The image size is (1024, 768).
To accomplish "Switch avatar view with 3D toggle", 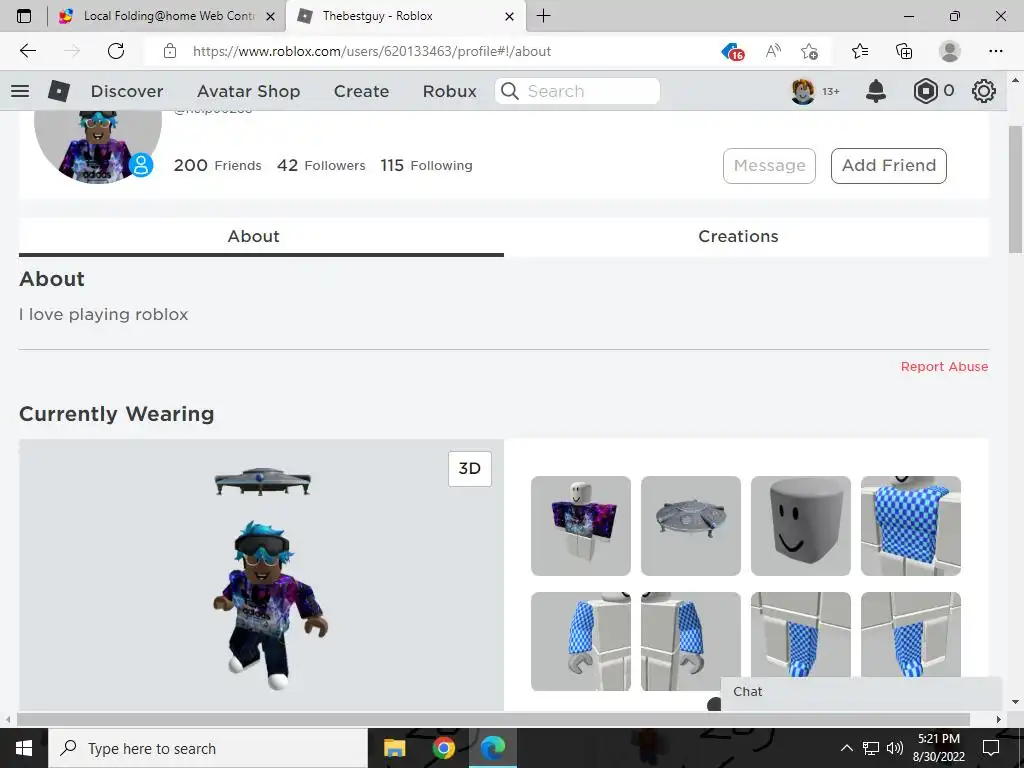I will (470, 468).
